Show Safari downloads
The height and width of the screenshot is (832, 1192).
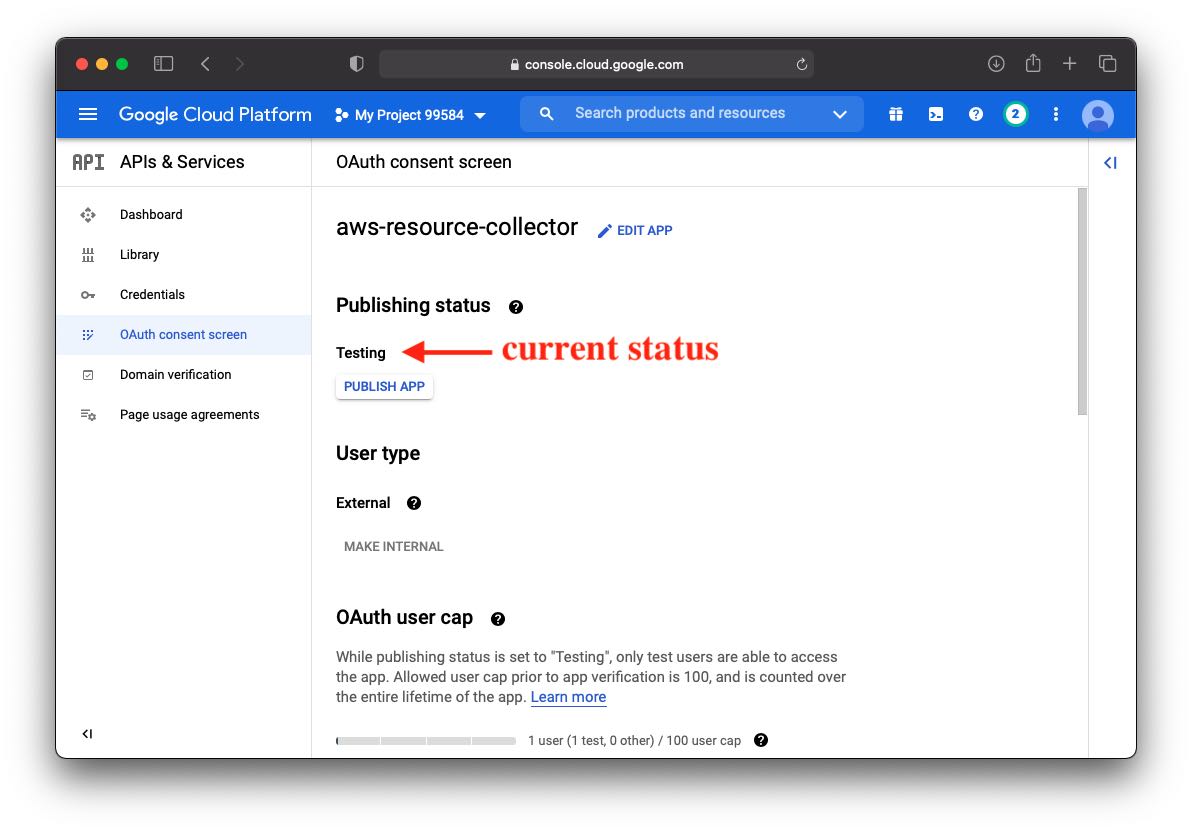(996, 64)
